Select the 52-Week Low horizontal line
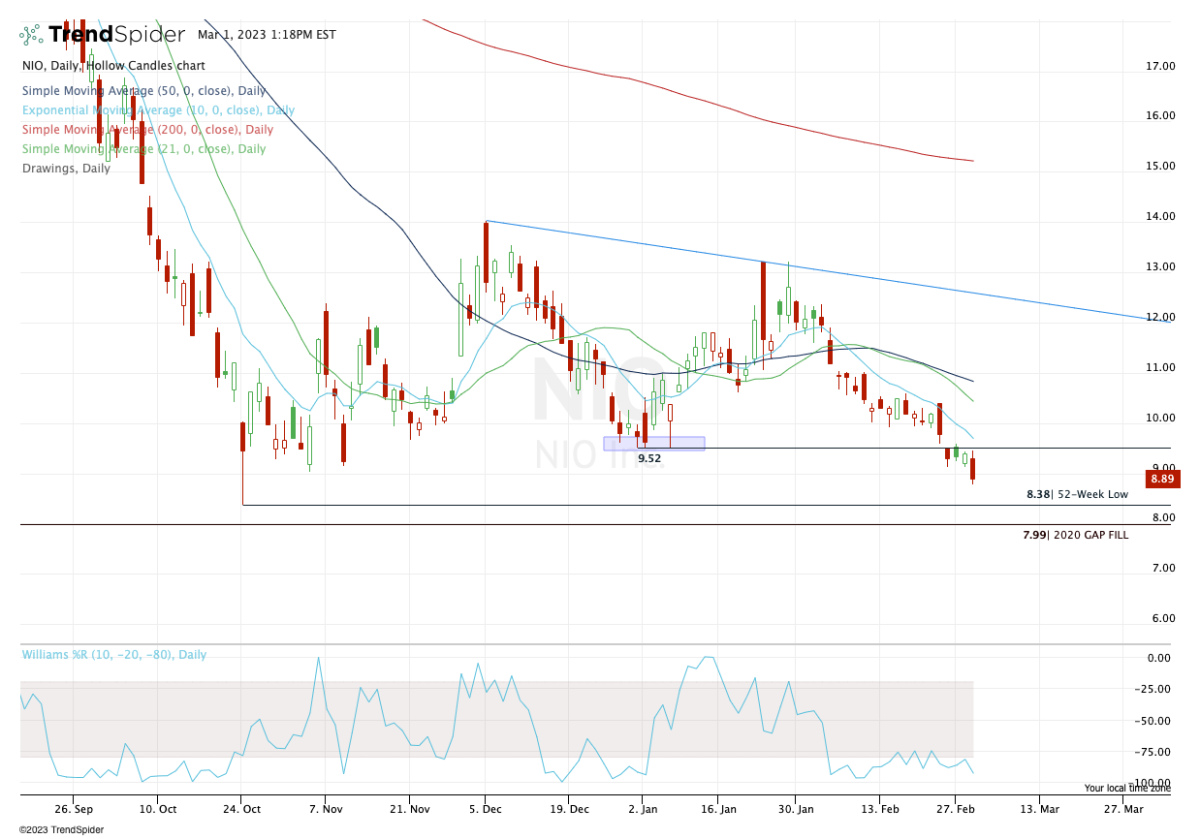 point(600,505)
